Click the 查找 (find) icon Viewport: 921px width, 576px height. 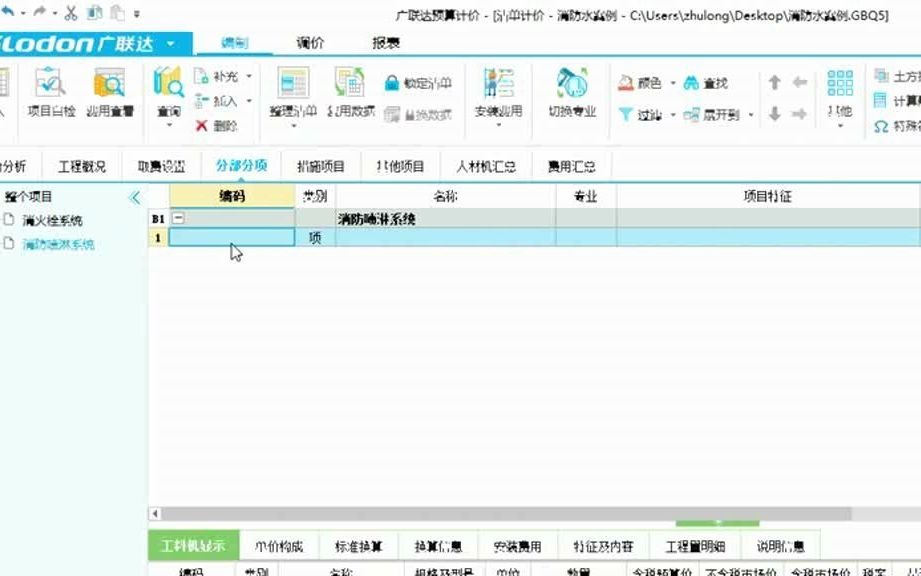pyautogui.click(x=707, y=82)
